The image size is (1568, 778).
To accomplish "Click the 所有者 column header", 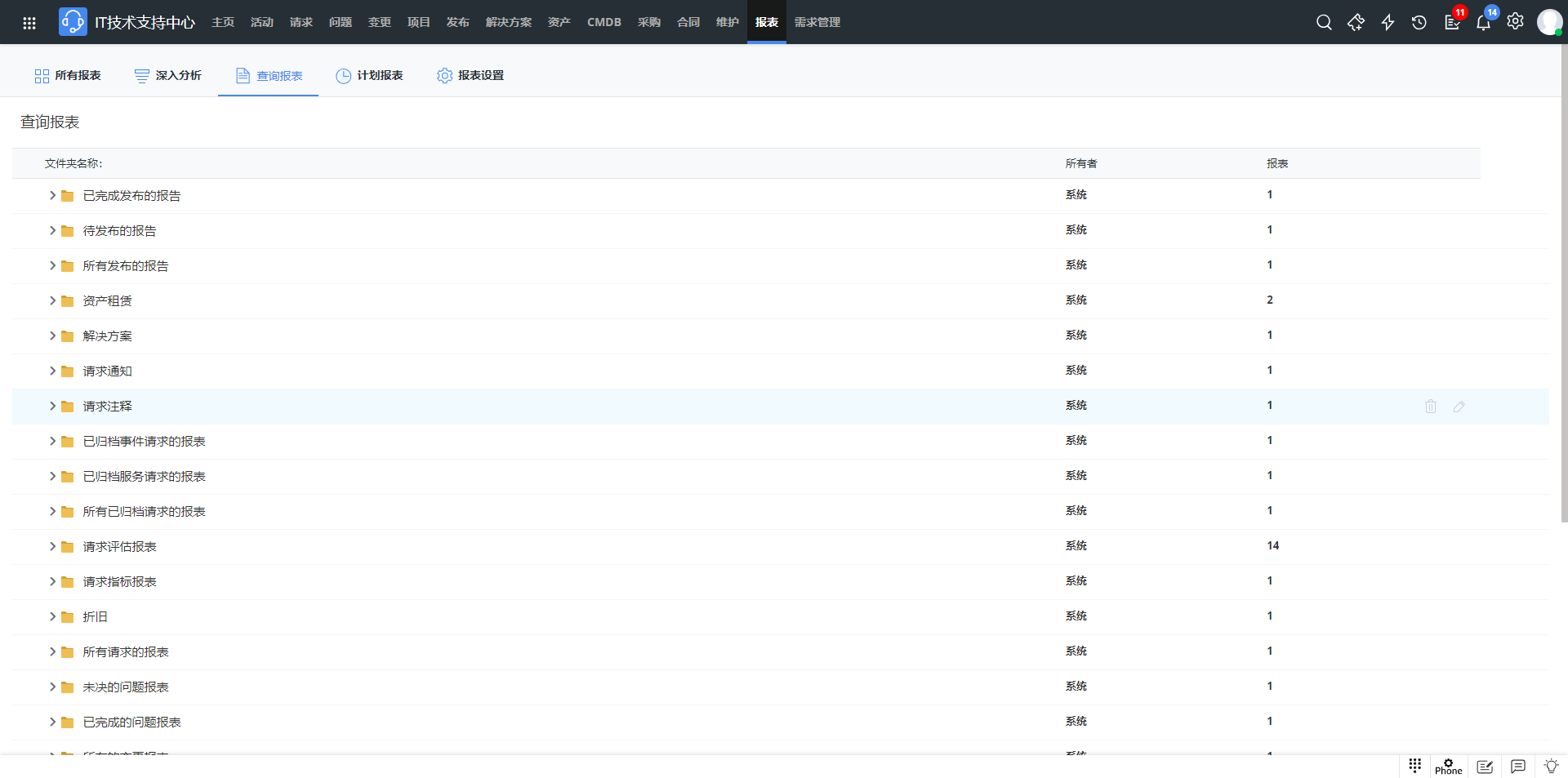I will coord(1081,163).
